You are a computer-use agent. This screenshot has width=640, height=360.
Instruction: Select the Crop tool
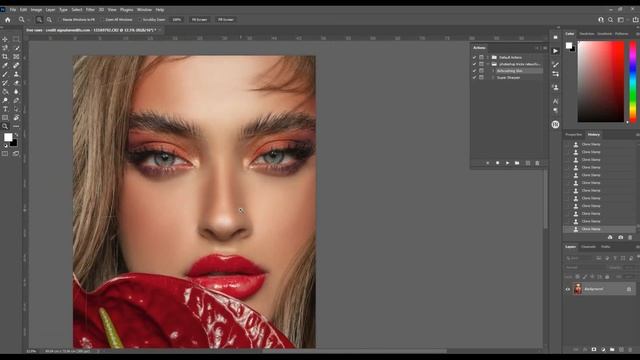[x=5, y=57]
